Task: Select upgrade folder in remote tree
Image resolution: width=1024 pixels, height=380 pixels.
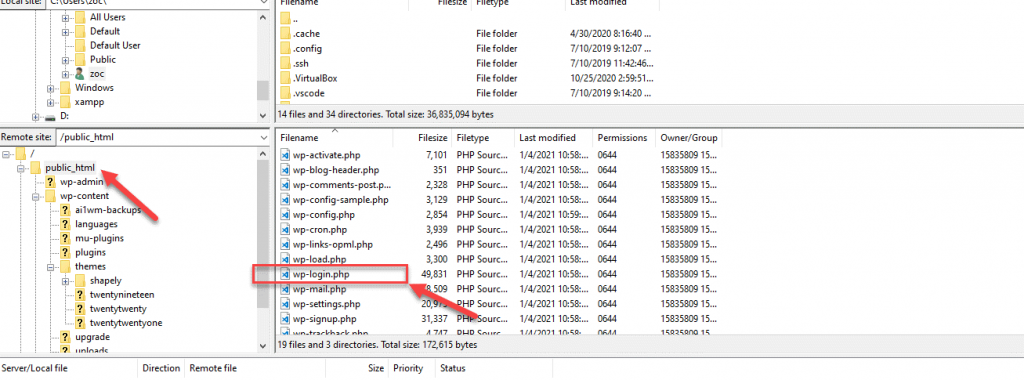Action: pyautogui.click(x=92, y=337)
